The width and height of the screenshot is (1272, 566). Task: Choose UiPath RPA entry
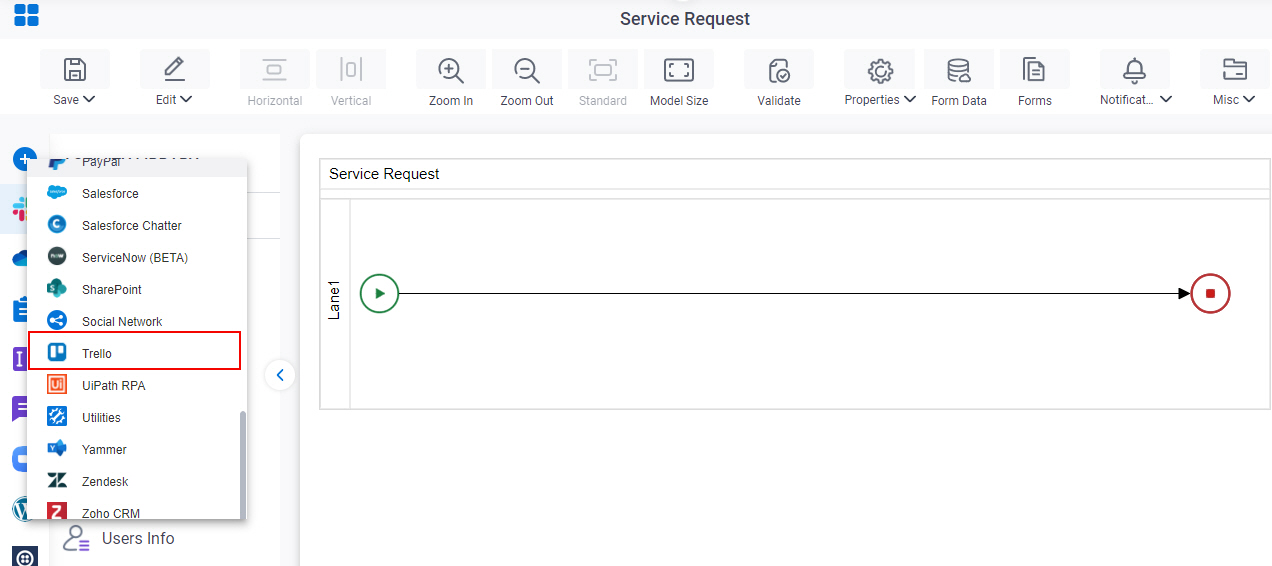coord(136,385)
